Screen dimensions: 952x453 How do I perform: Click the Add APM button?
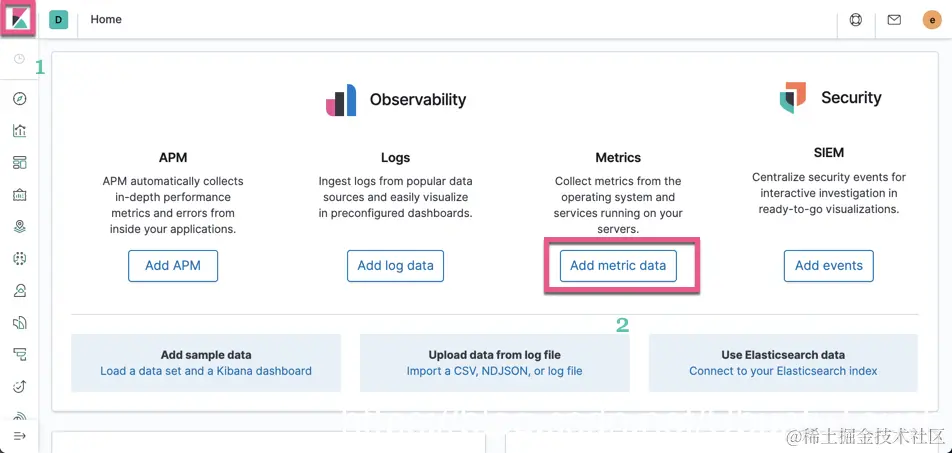173,266
